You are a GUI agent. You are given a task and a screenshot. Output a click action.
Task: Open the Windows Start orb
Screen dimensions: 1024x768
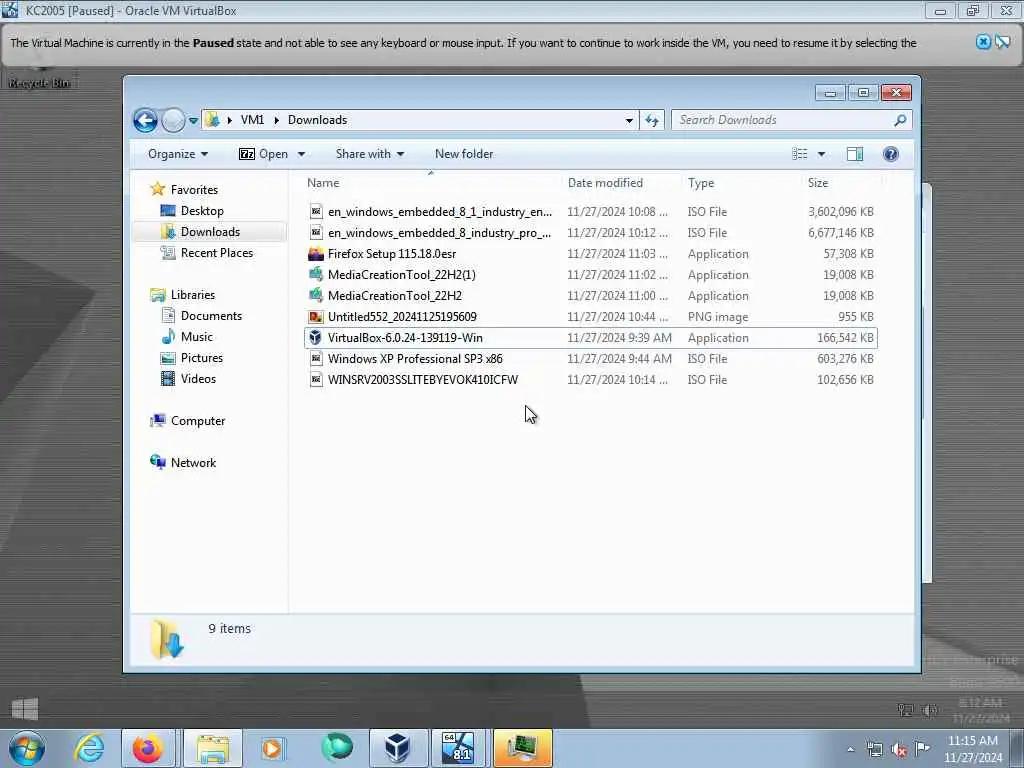click(x=27, y=748)
